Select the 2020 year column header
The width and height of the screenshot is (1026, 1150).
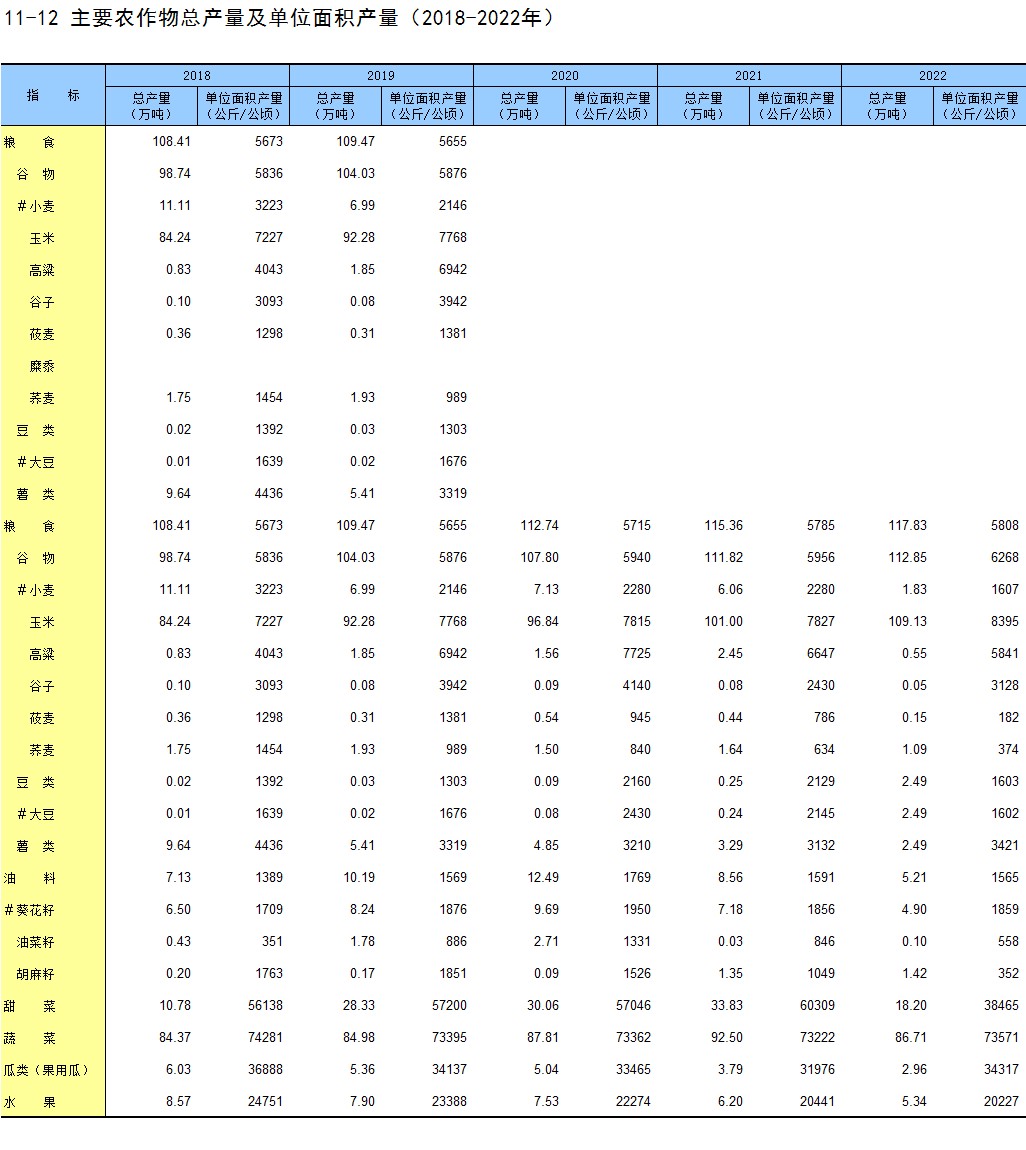click(x=565, y=76)
